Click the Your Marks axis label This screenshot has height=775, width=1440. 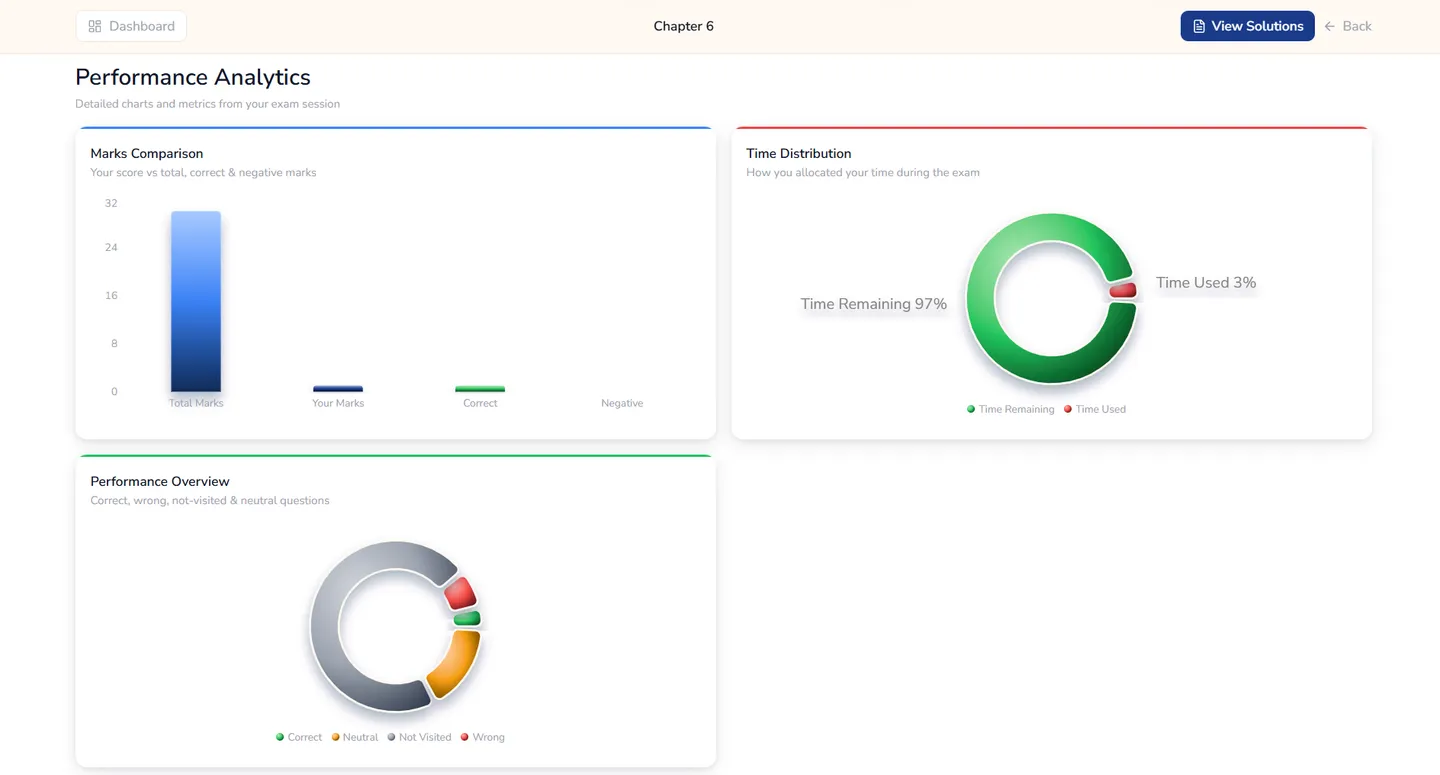point(338,403)
